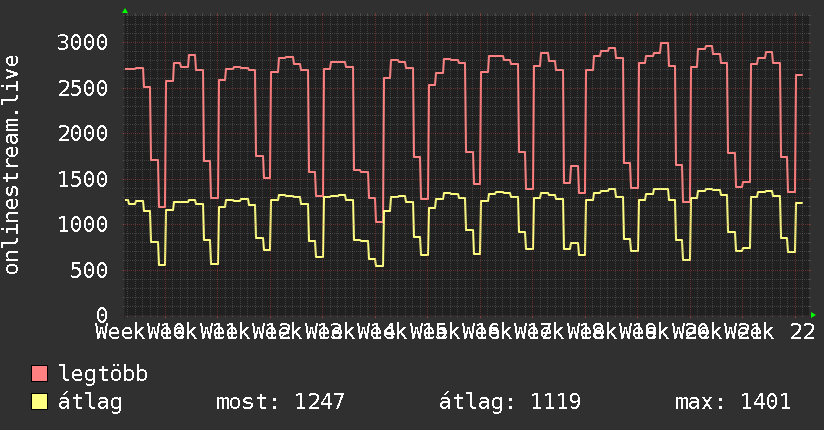824x430 pixels.
Task: Click the 'átlag: 1119' statistic
Action: point(510,402)
